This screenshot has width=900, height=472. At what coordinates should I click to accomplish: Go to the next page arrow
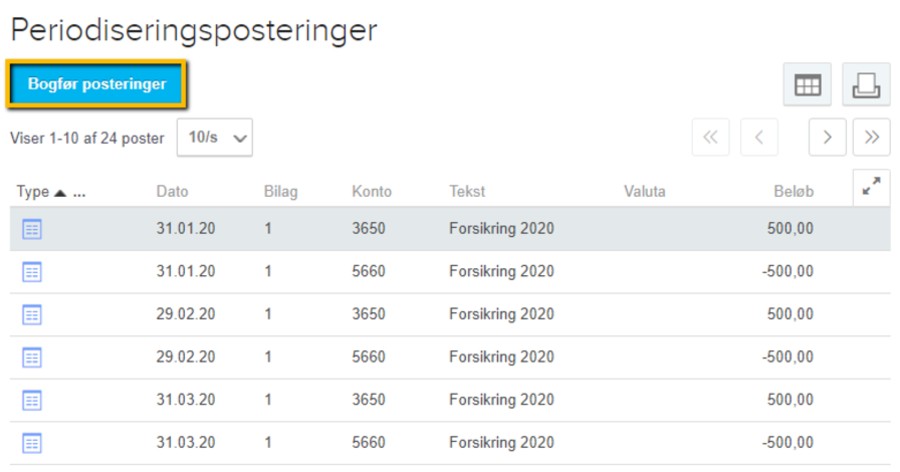[x=827, y=137]
